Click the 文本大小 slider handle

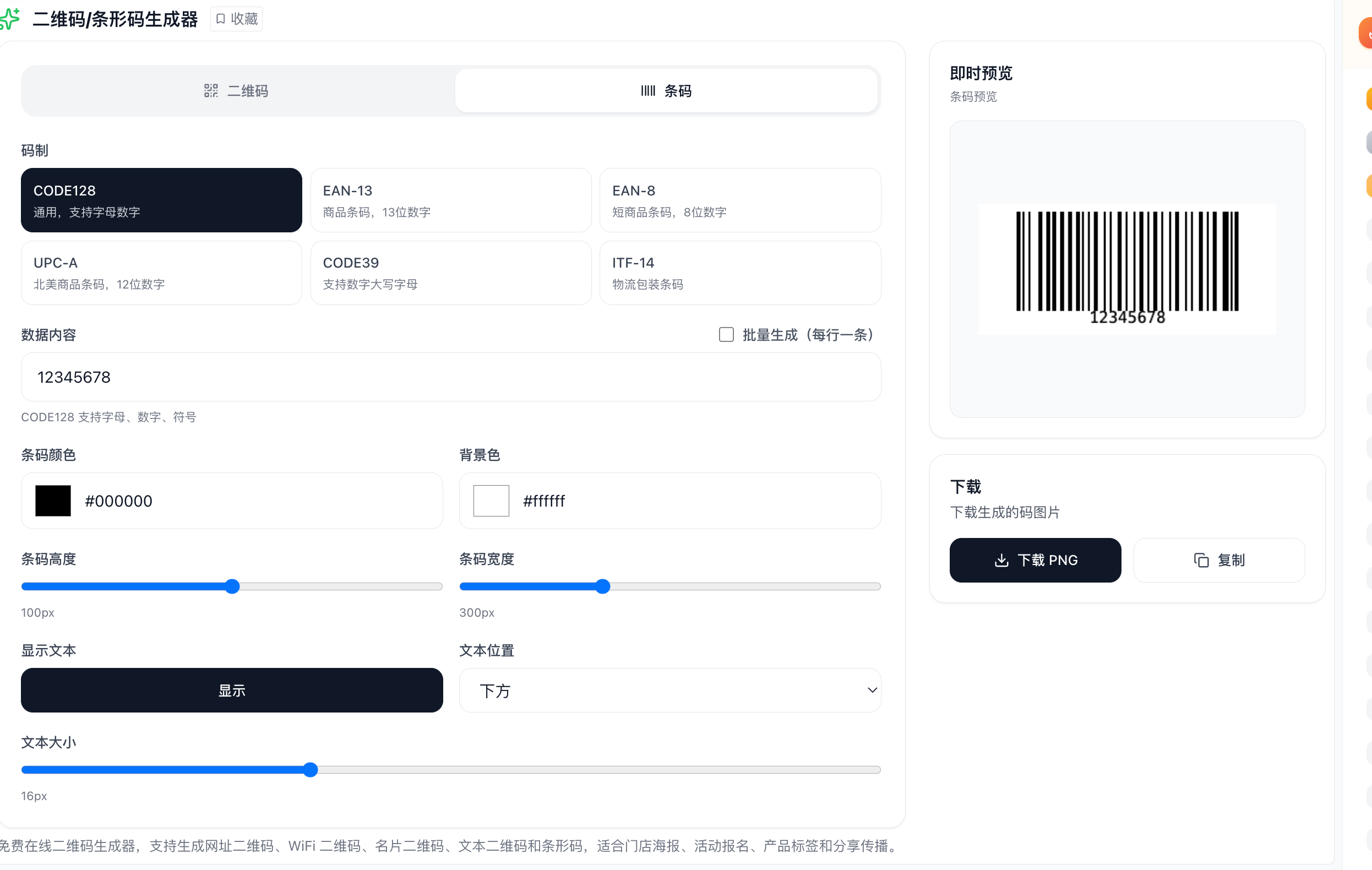310,770
